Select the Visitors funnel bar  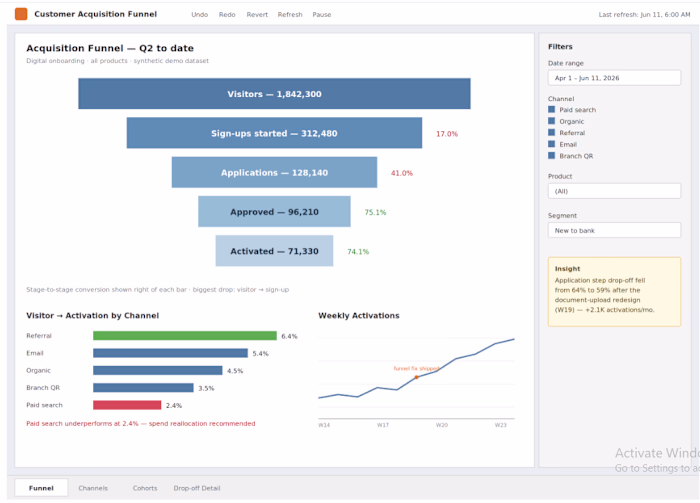click(x=274, y=94)
